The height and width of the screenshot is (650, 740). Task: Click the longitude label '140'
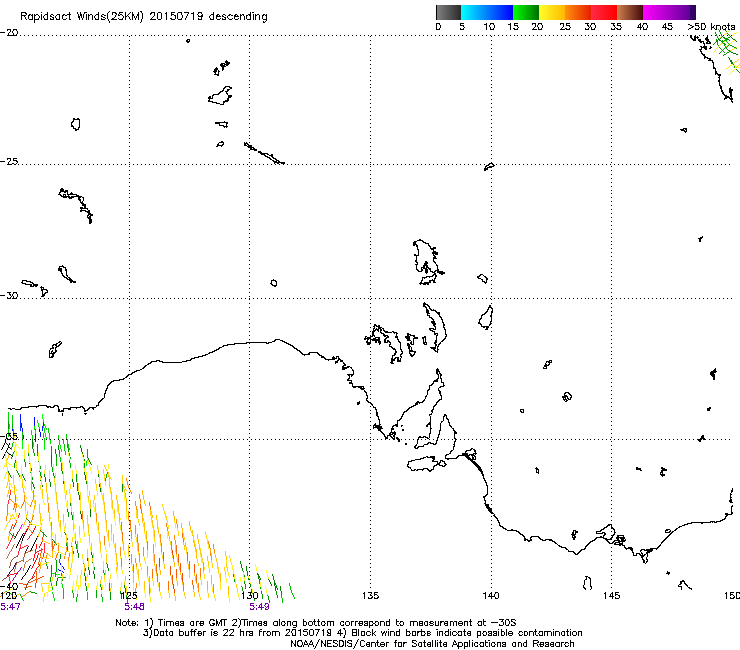pos(491,596)
